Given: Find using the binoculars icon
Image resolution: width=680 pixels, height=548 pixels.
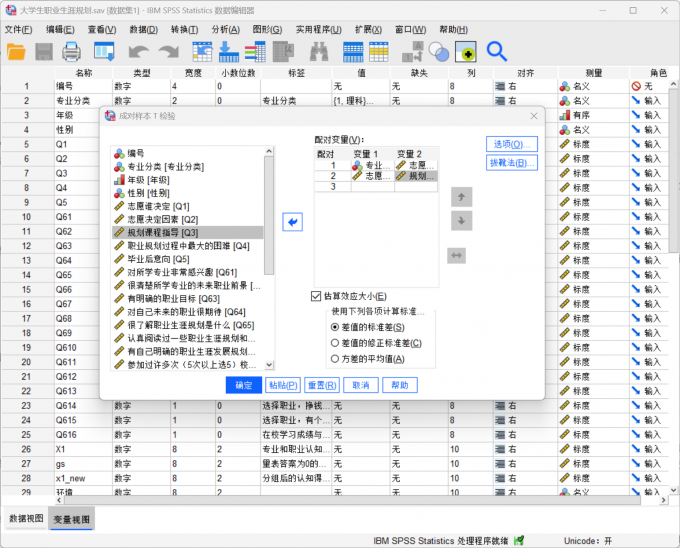Looking at the screenshot, I should click(319, 52).
